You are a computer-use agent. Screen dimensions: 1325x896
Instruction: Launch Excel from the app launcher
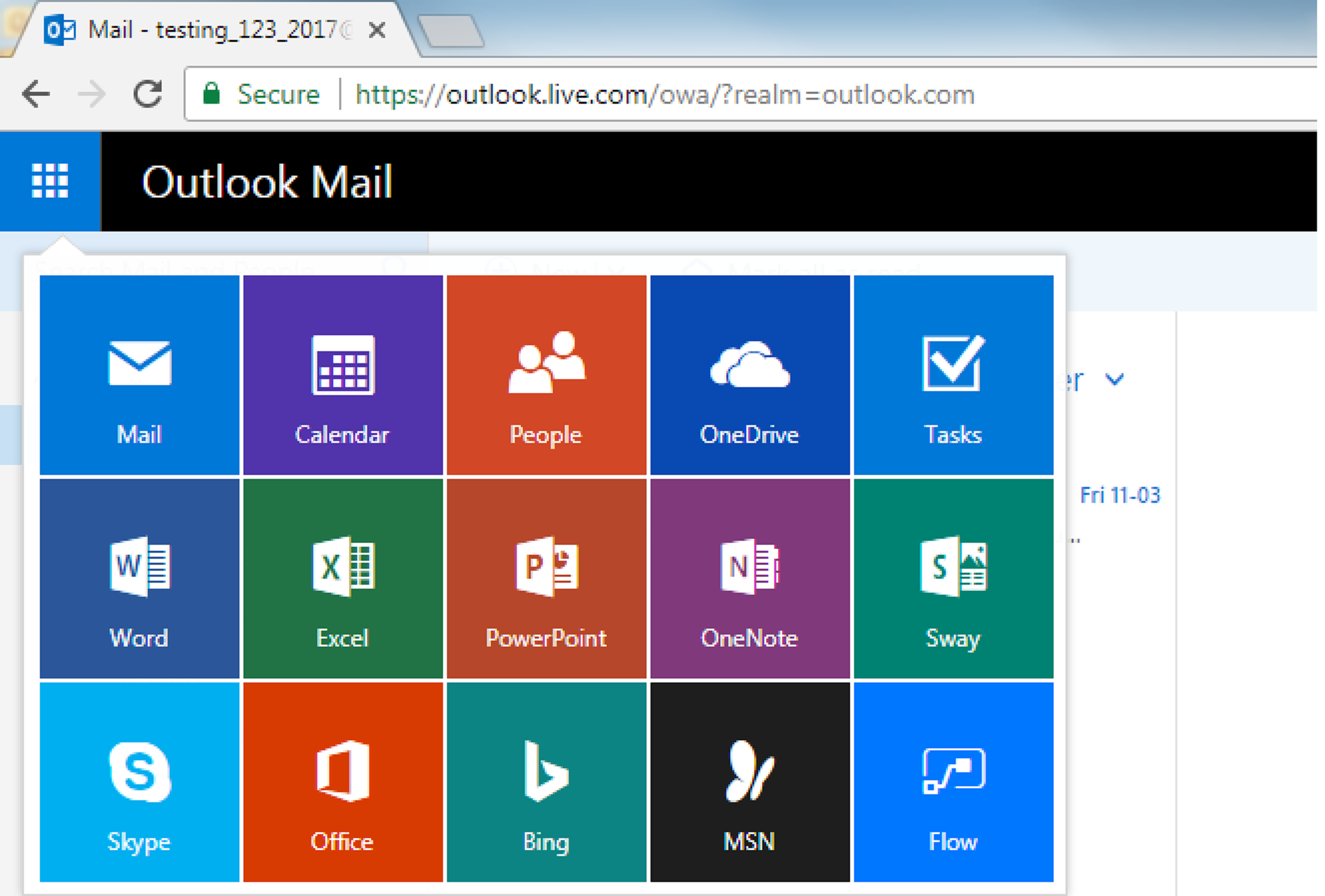click(343, 579)
